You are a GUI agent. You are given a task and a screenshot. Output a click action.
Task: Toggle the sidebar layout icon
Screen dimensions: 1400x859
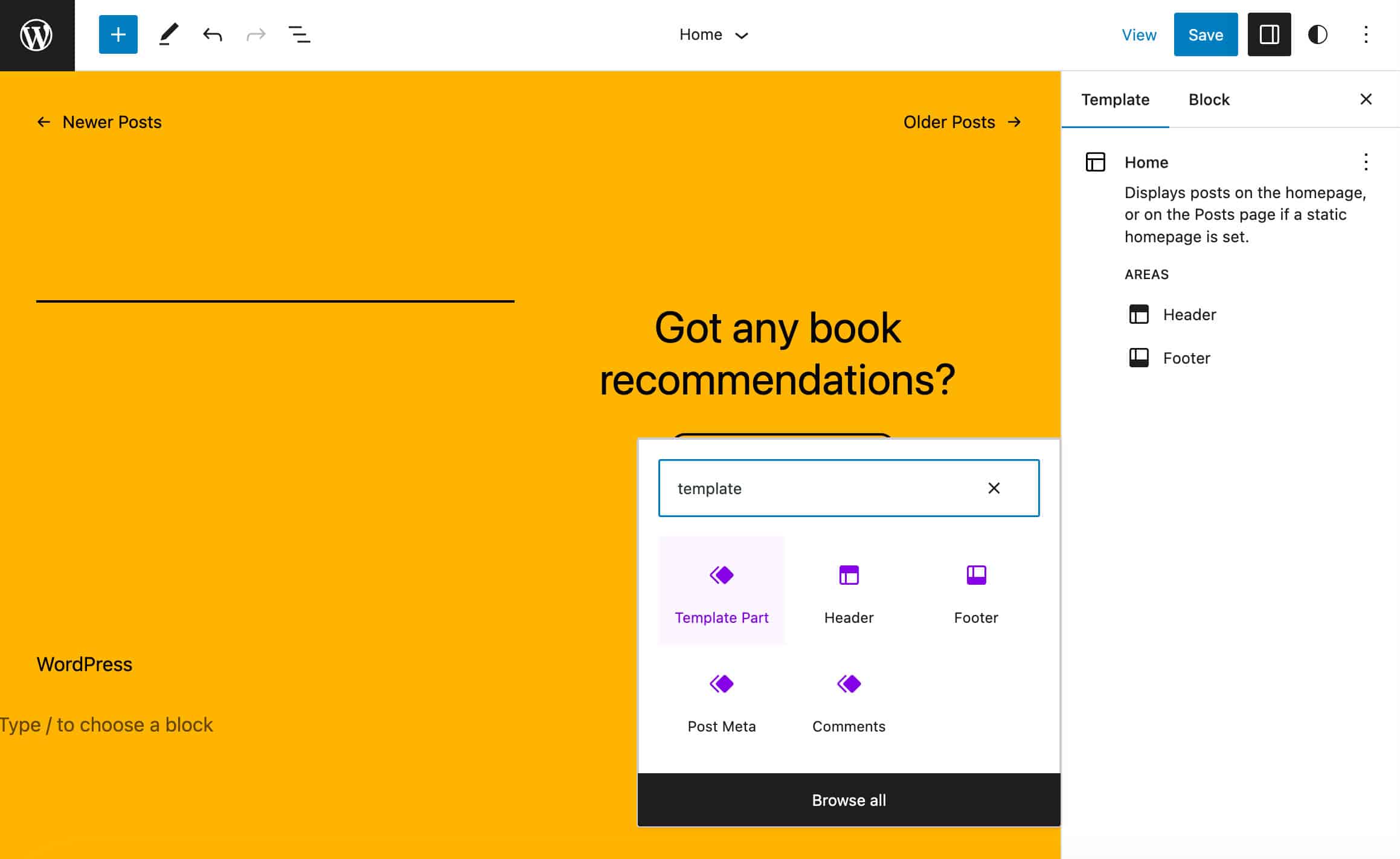point(1268,34)
